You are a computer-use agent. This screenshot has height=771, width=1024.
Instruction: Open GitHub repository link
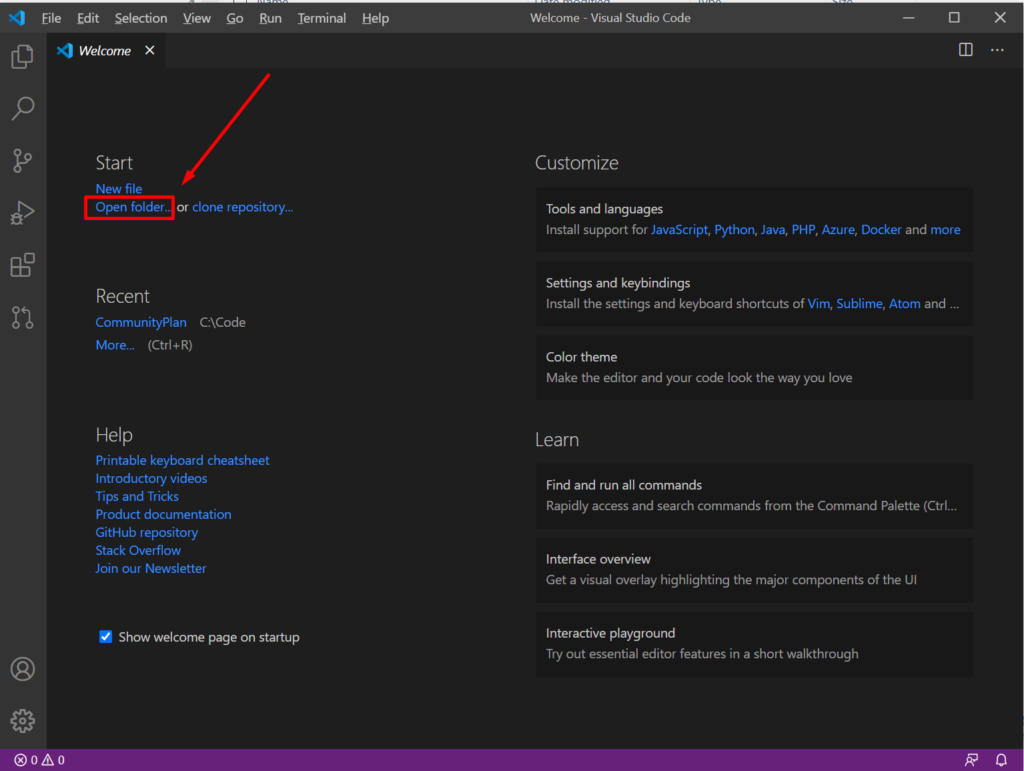(147, 533)
